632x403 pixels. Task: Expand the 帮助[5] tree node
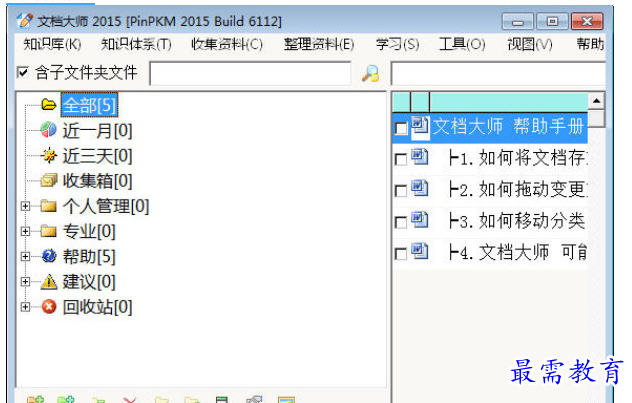click(x=25, y=256)
